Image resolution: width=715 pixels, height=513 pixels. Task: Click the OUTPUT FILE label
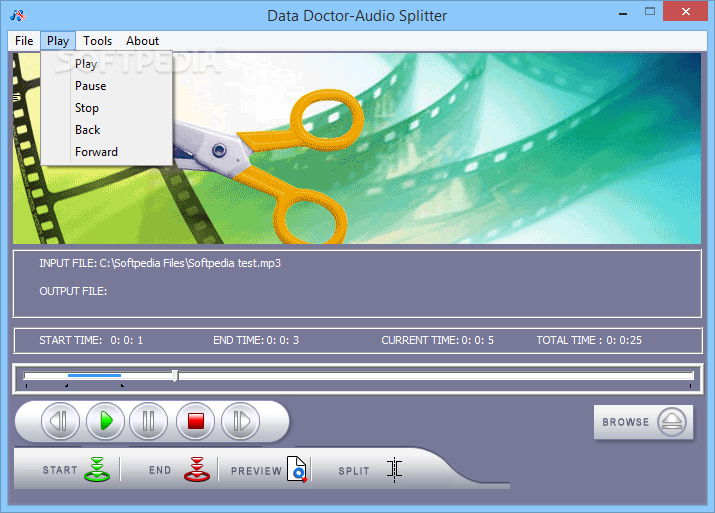click(73, 291)
